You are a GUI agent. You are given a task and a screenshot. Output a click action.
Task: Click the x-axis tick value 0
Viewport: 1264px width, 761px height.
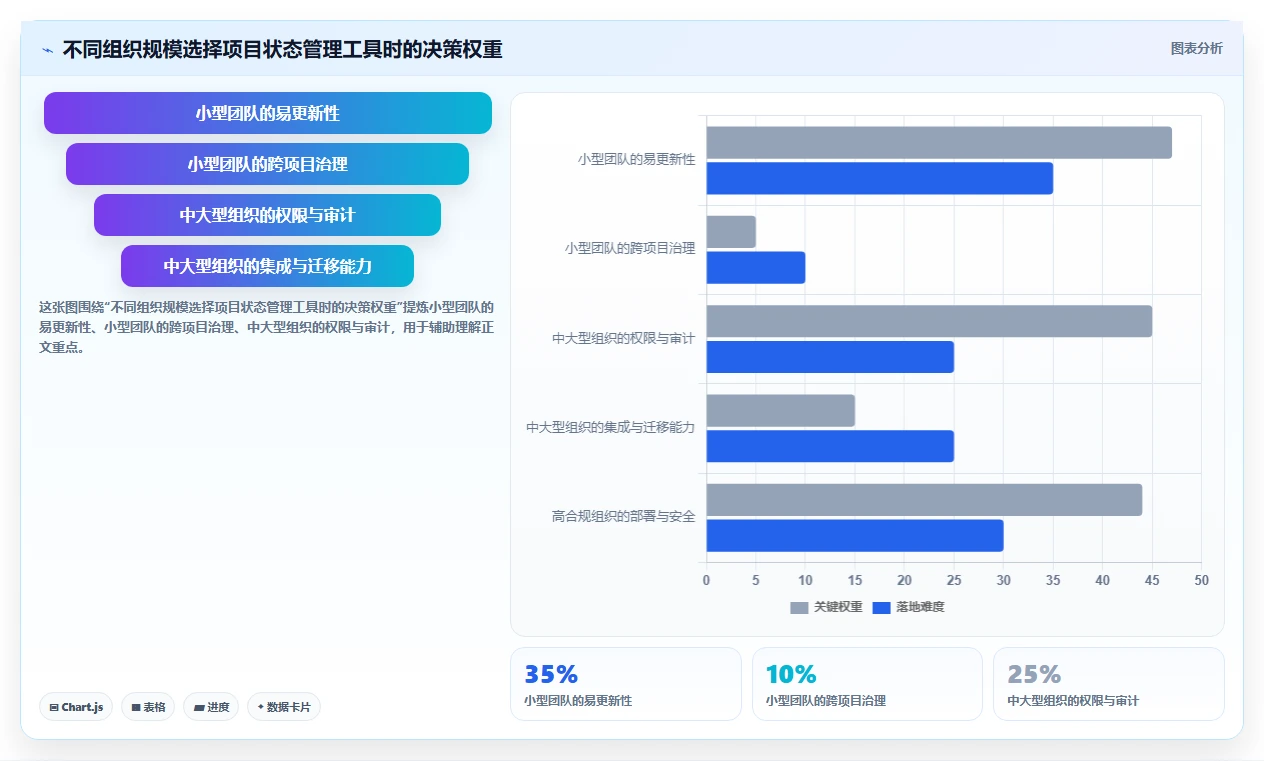tap(706, 581)
